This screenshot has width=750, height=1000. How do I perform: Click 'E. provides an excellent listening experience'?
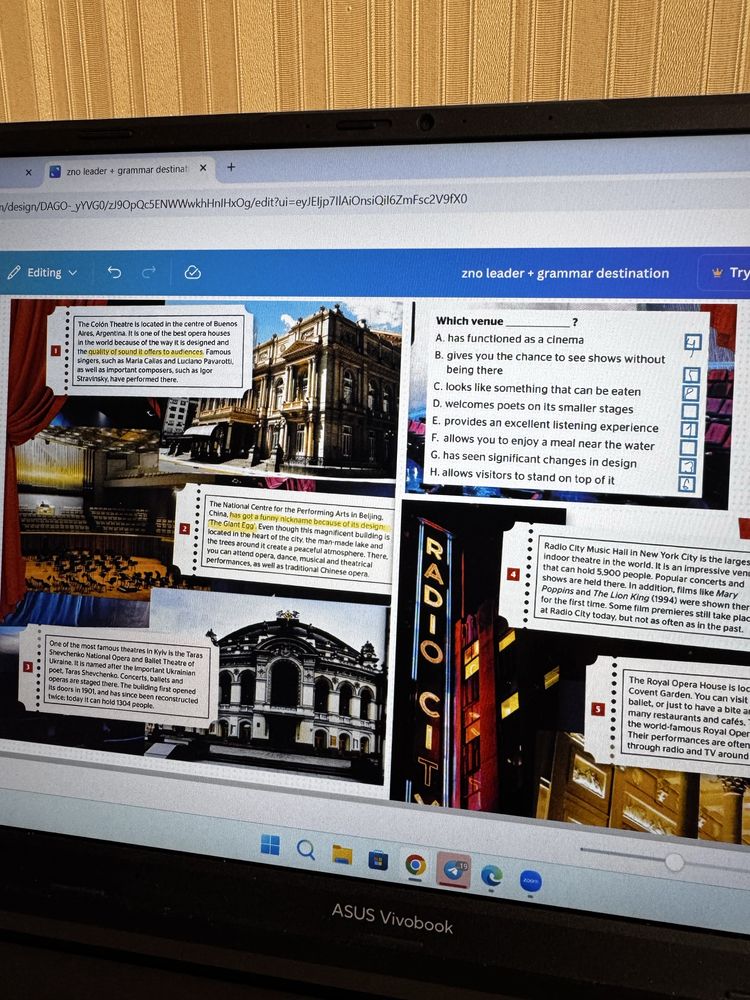pyautogui.click(x=545, y=424)
